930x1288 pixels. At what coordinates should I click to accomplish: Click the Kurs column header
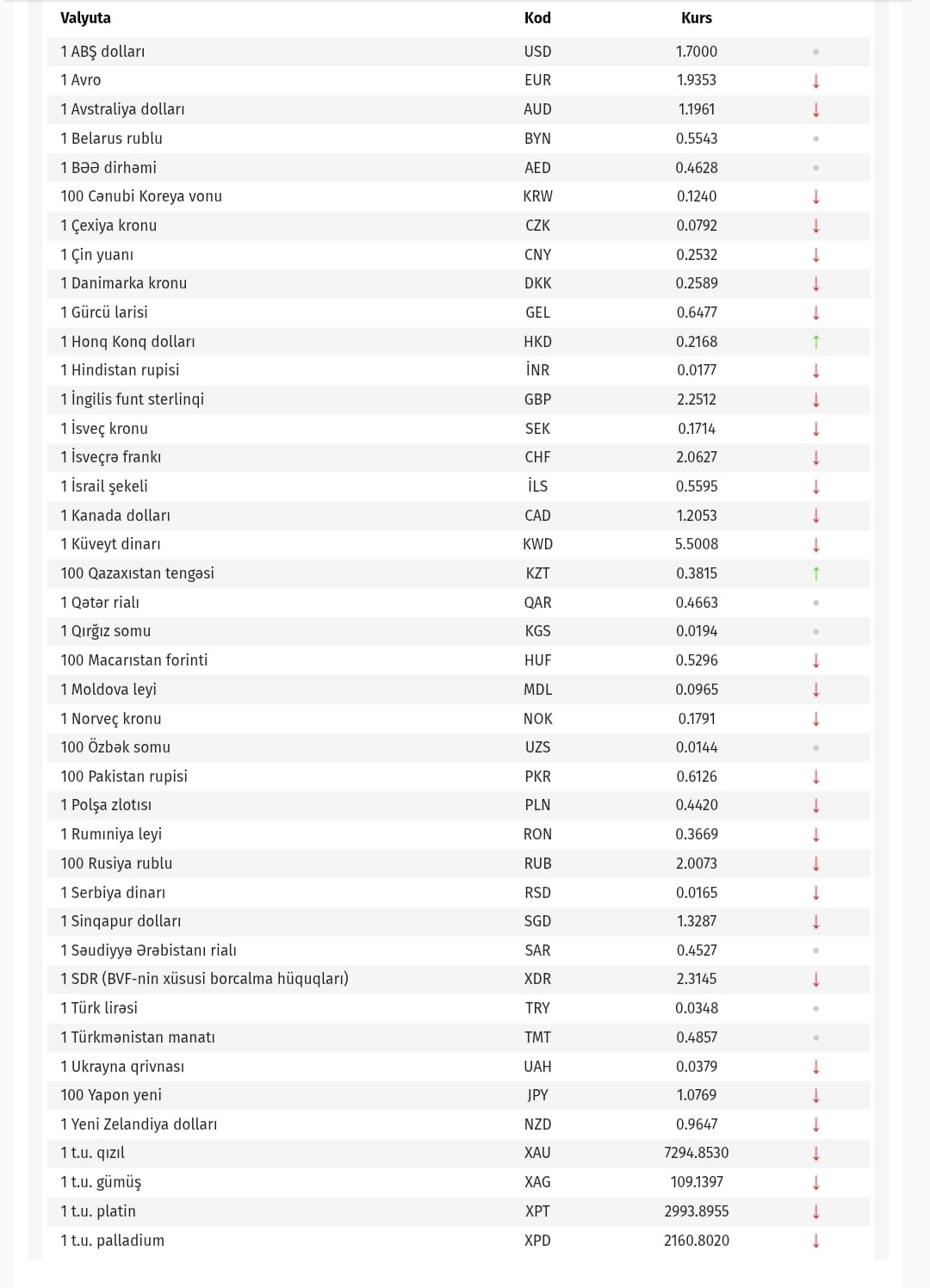point(697,18)
